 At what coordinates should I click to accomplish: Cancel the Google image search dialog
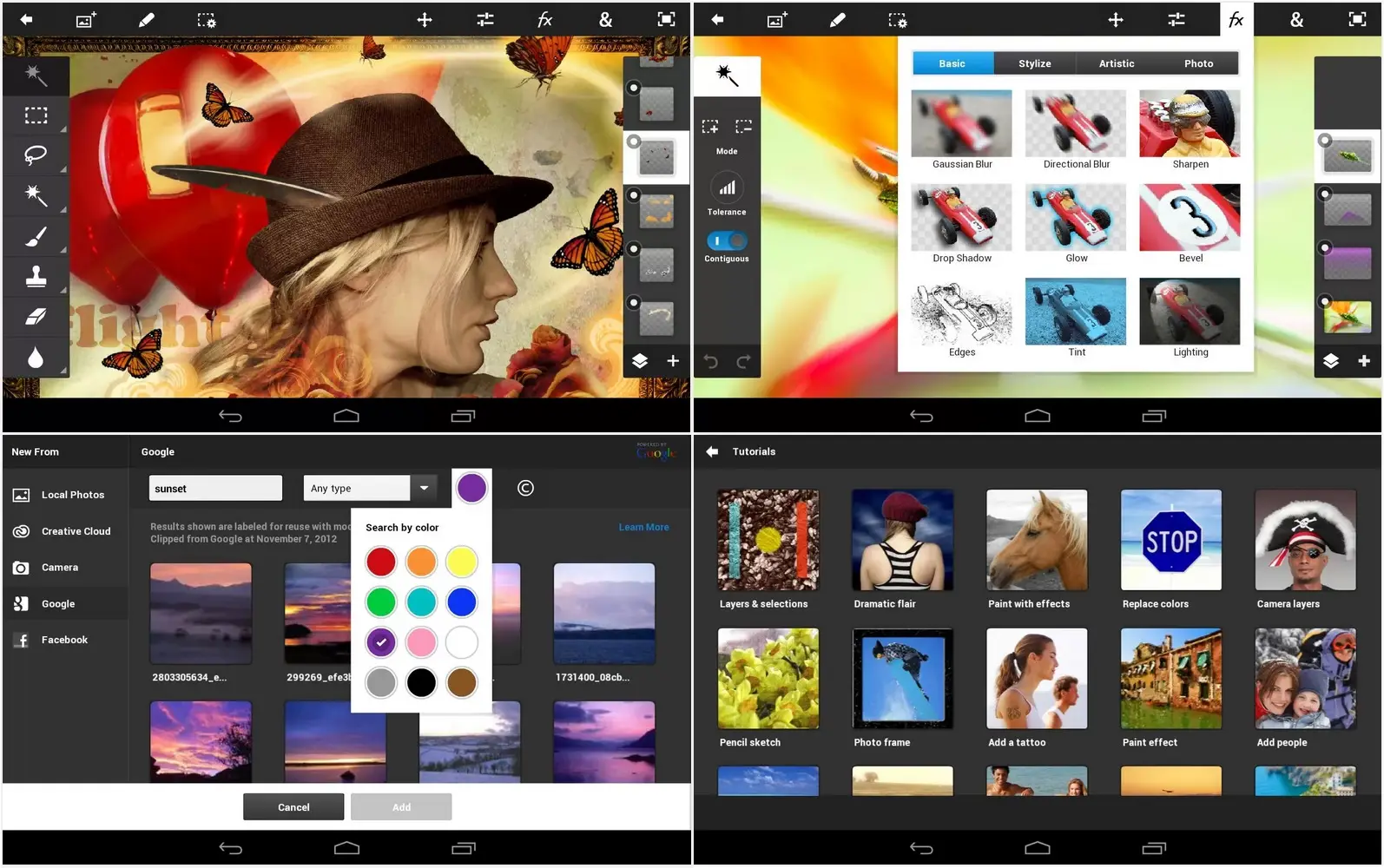point(293,807)
